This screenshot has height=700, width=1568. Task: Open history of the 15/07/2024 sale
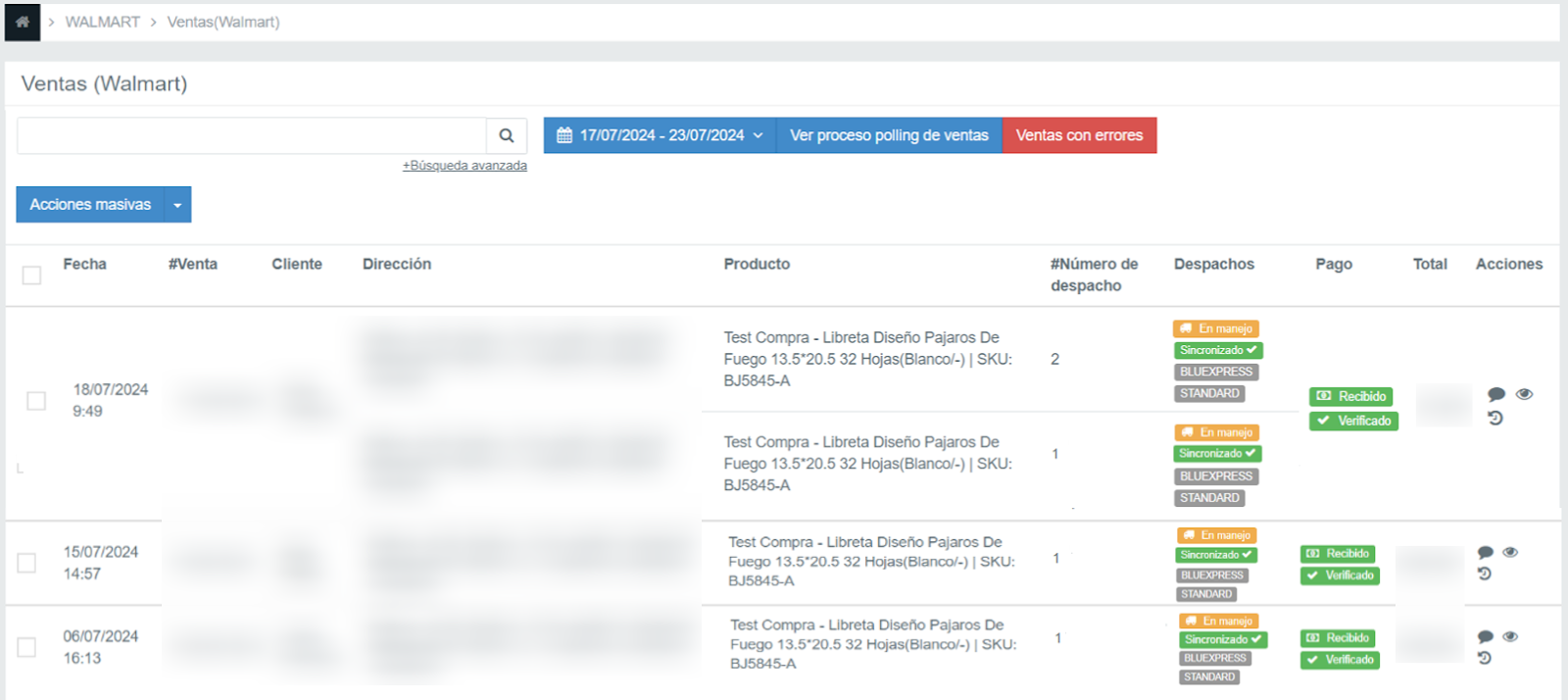click(x=1485, y=574)
